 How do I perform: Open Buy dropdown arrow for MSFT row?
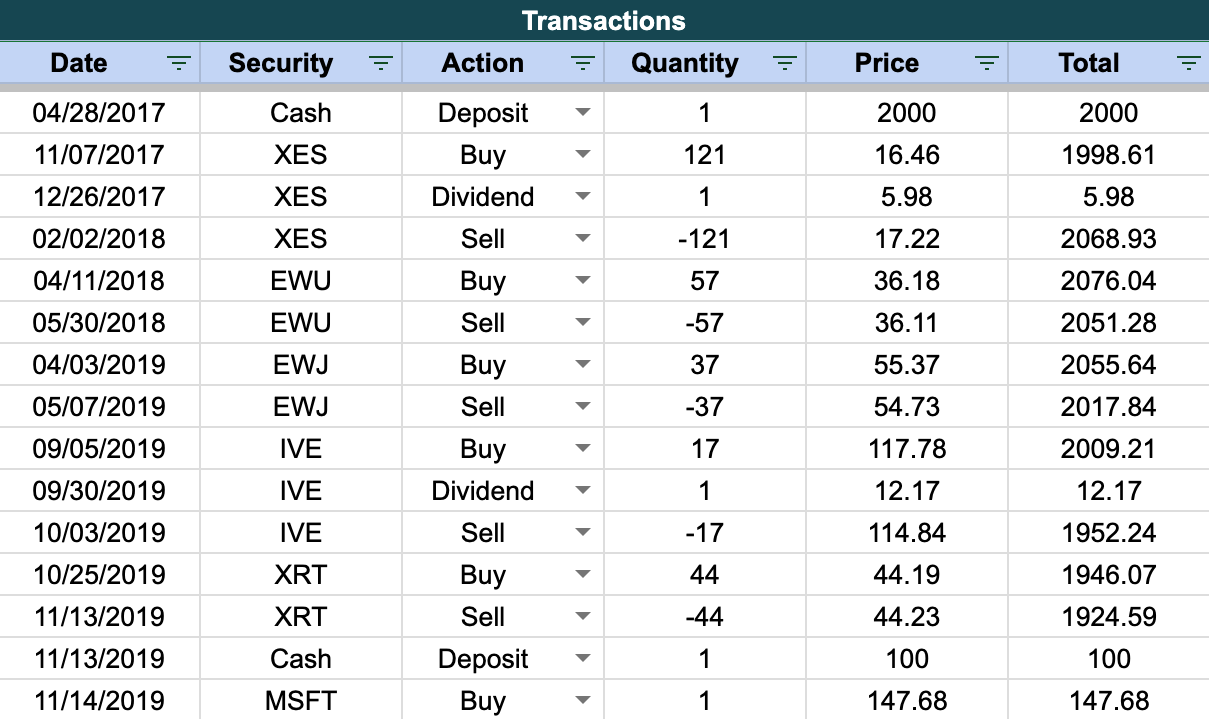click(x=583, y=701)
